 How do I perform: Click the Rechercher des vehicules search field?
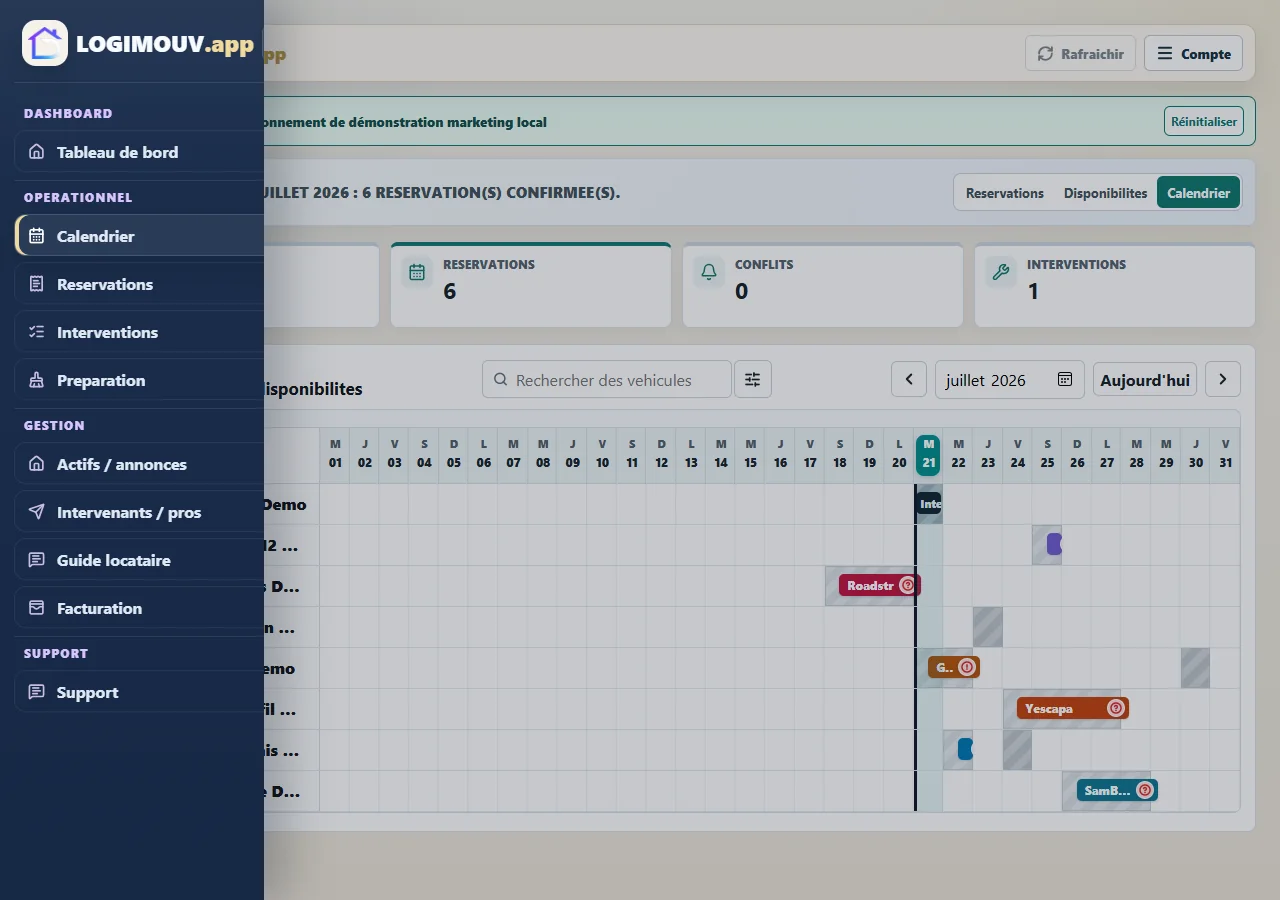point(607,380)
